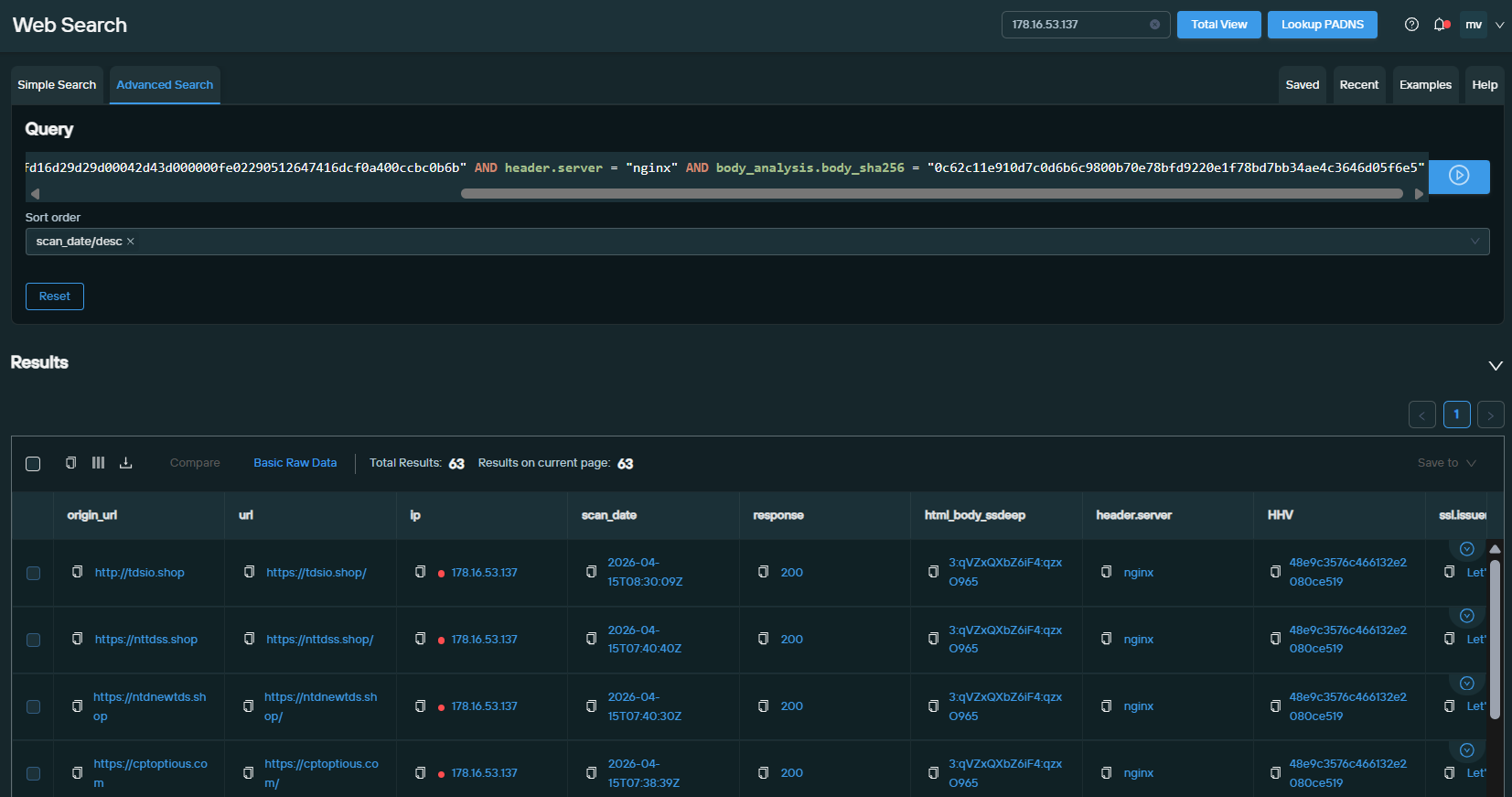Viewport: 1512px width, 797px height.
Task: Open Basic Raw Data view
Action: [295, 463]
